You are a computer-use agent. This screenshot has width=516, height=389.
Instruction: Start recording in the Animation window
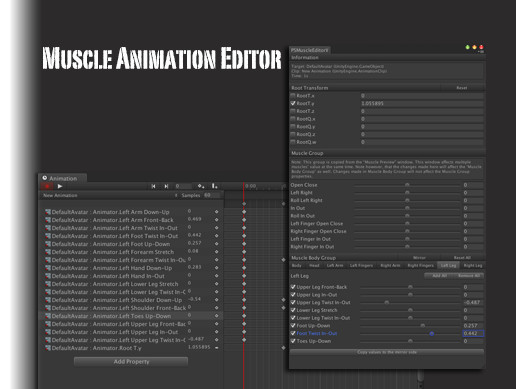(47, 186)
